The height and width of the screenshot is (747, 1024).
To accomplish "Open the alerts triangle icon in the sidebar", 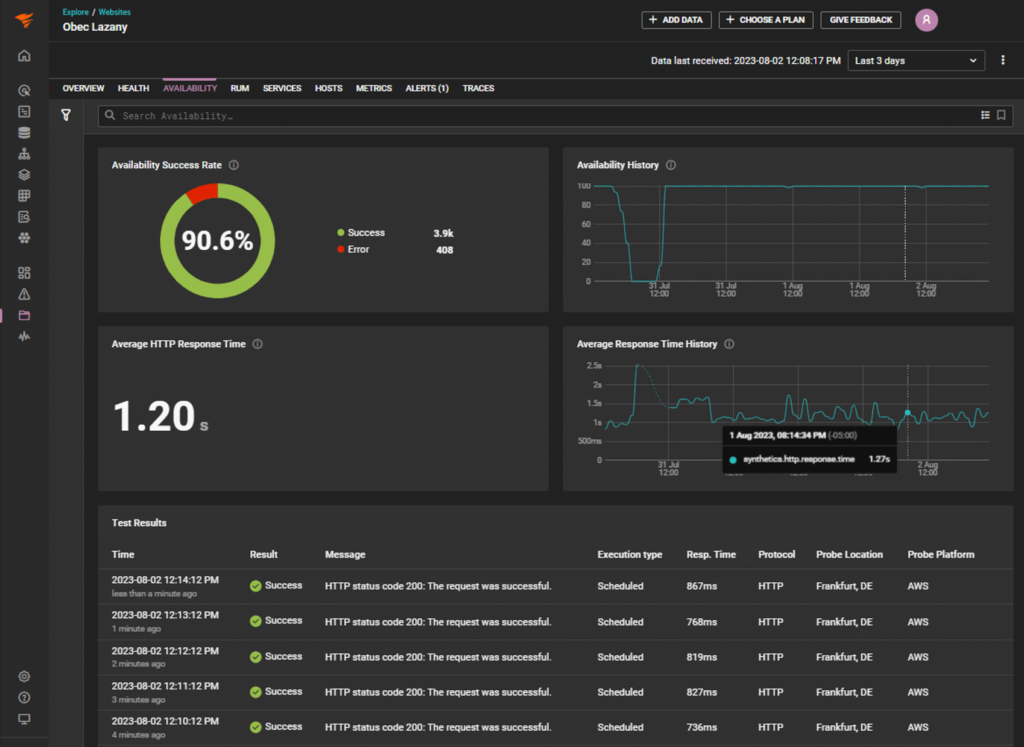I will click(24, 294).
